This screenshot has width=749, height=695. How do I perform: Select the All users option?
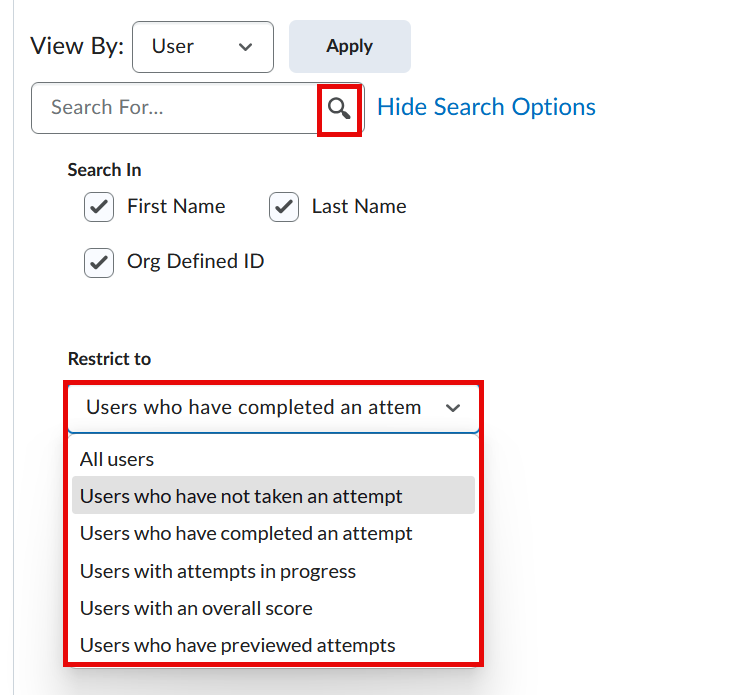pyautogui.click(x=117, y=460)
